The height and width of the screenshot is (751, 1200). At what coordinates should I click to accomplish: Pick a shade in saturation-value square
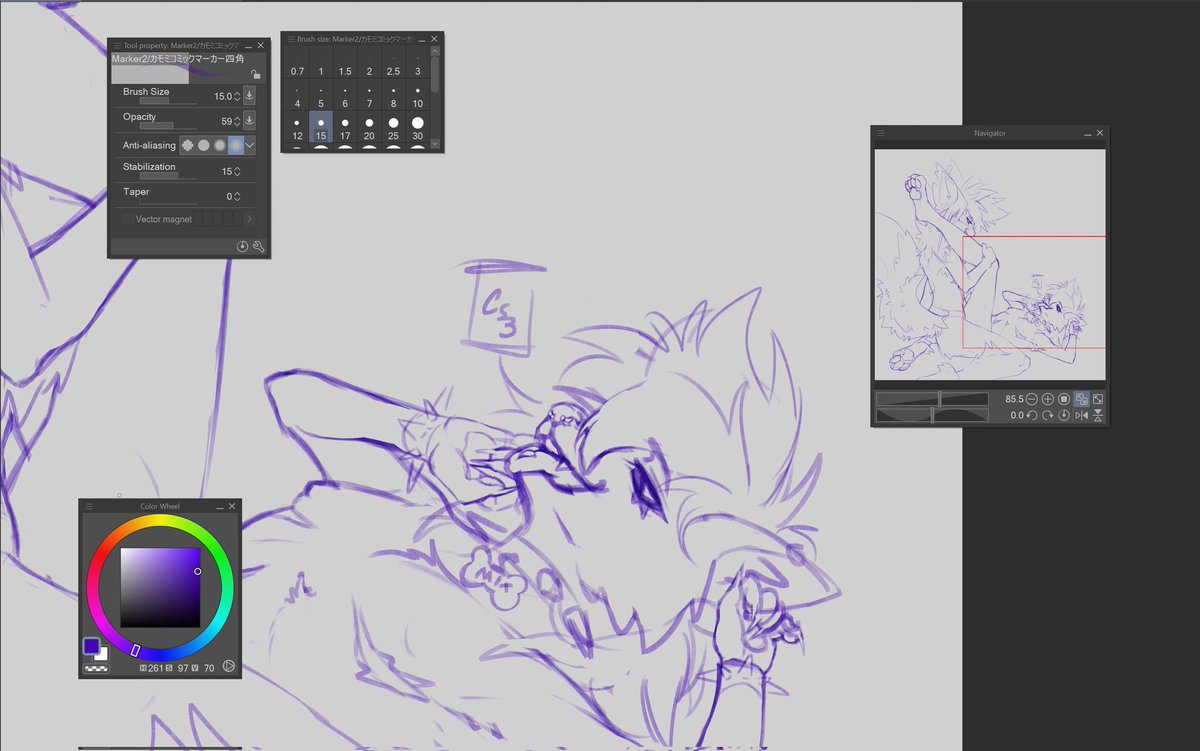coord(160,587)
